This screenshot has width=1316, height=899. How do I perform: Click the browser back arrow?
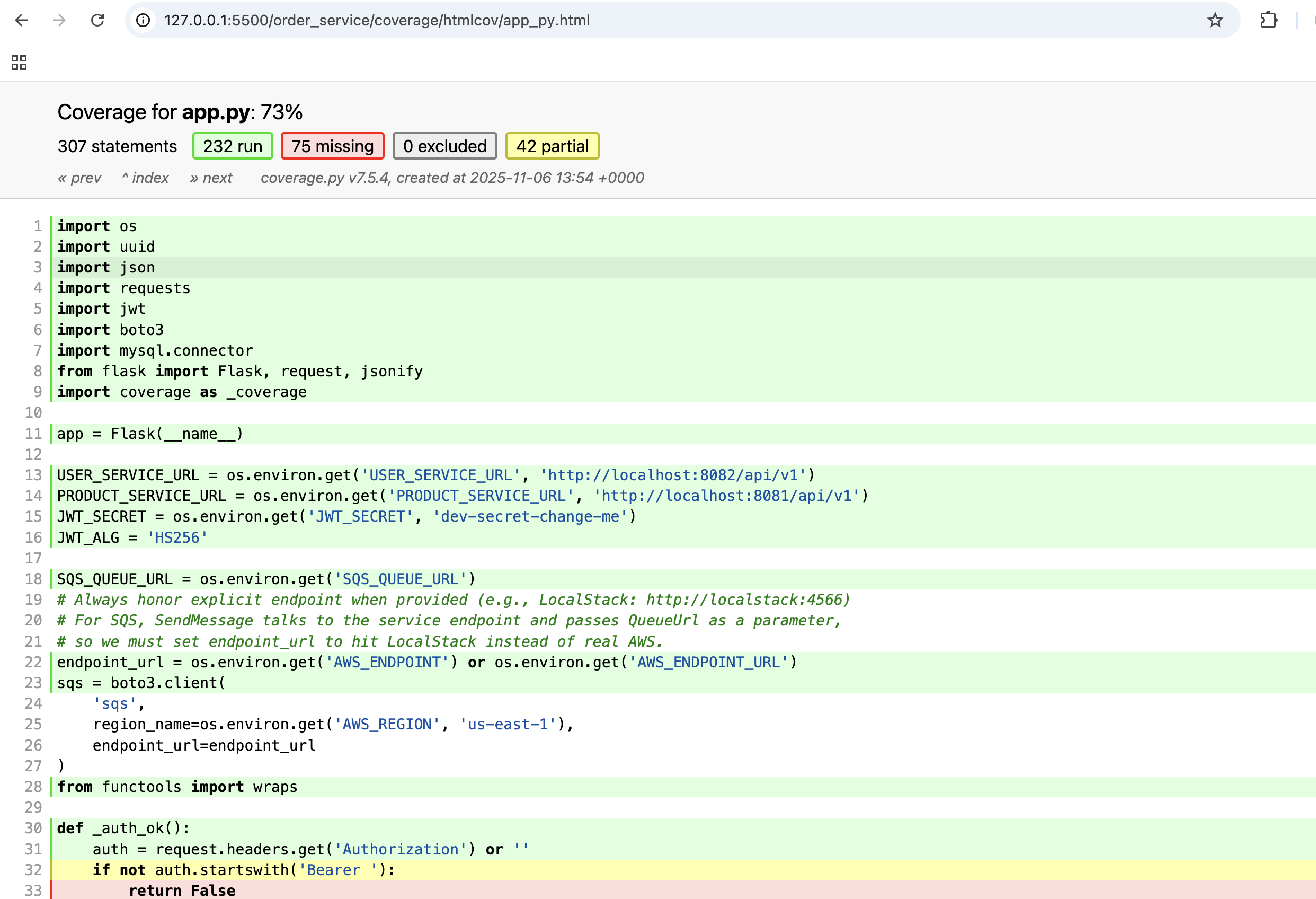tap(22, 20)
